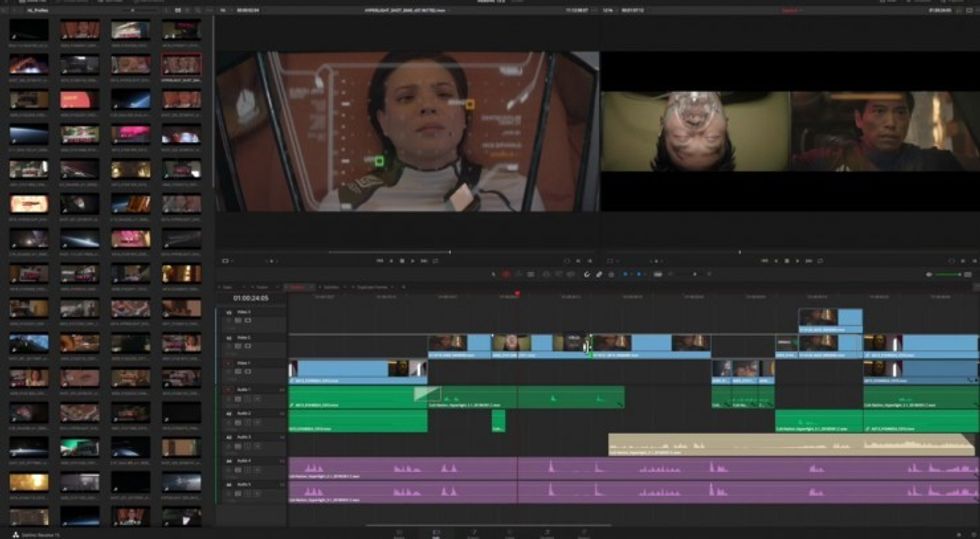980x539 pixels.
Task: Switch media pool to list view
Action: coord(188,11)
